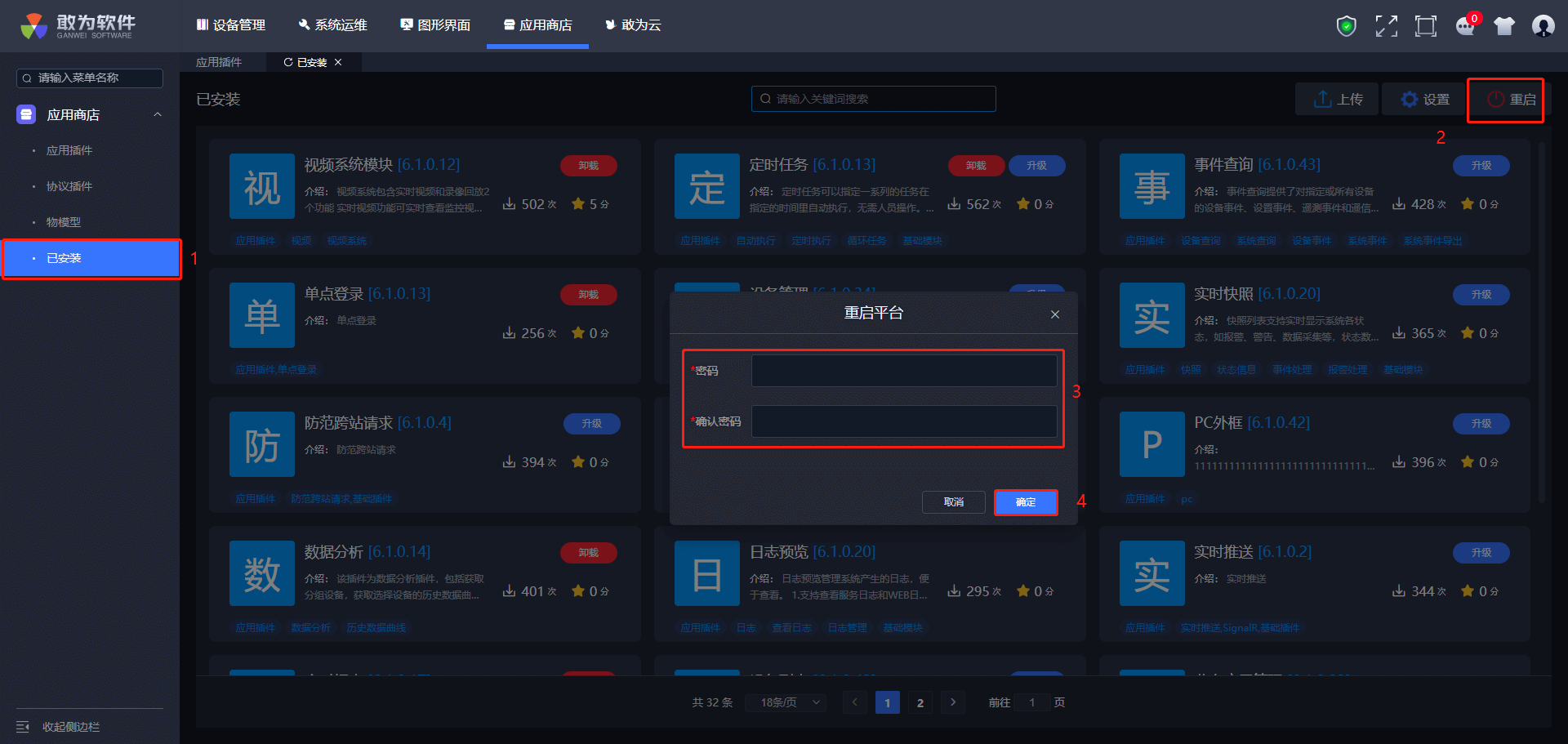The width and height of the screenshot is (1568, 744).
Task: Open the 设备管理 top menu
Action: 231,25
